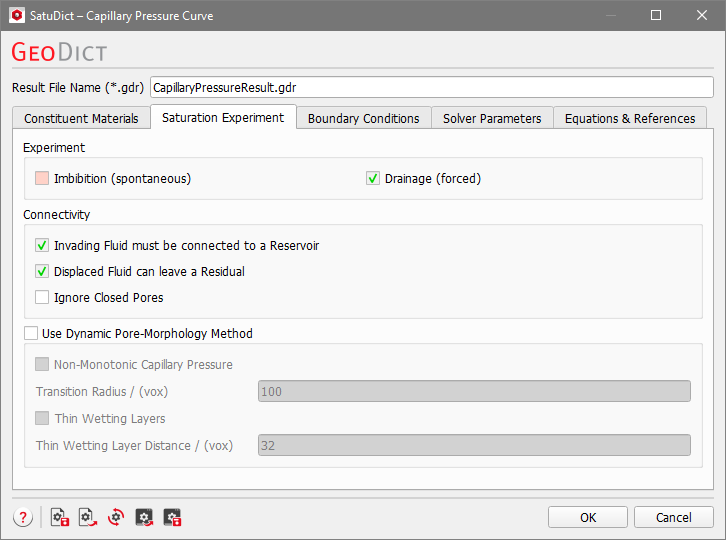The image size is (726, 540).
Task: Click the Cancel button
Action: (673, 517)
